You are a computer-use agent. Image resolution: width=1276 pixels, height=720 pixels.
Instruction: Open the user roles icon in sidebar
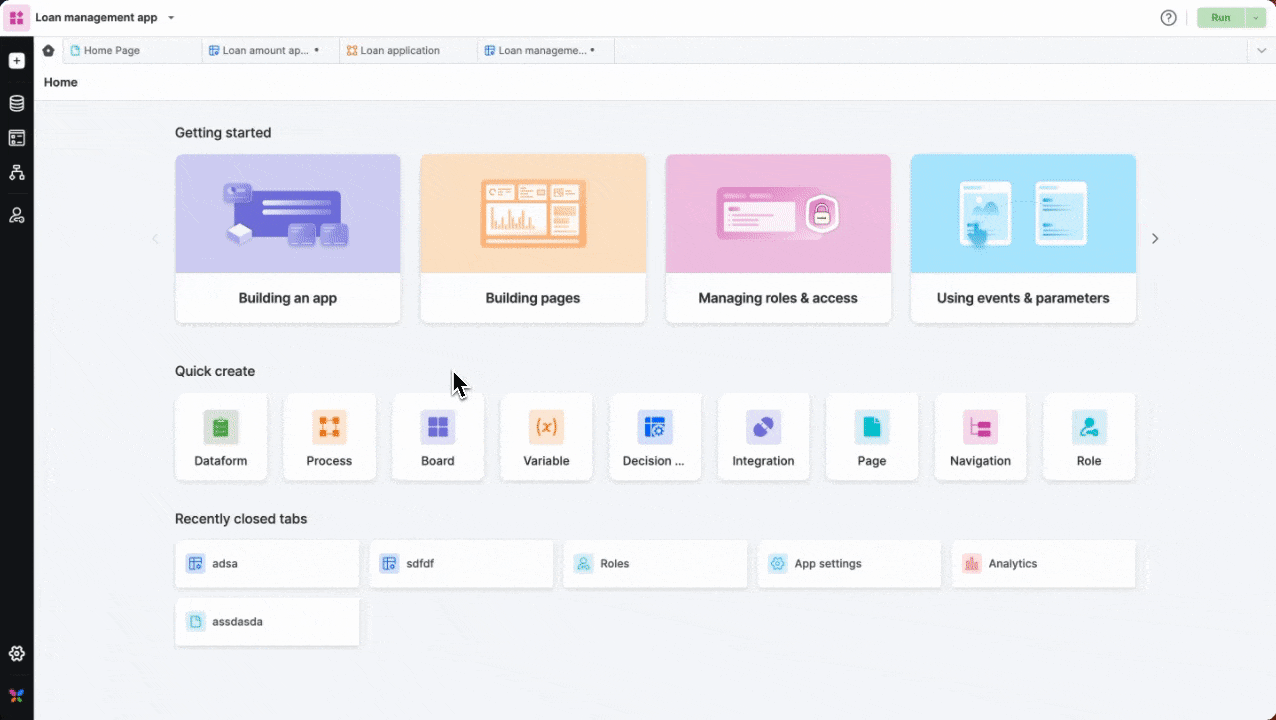(17, 215)
